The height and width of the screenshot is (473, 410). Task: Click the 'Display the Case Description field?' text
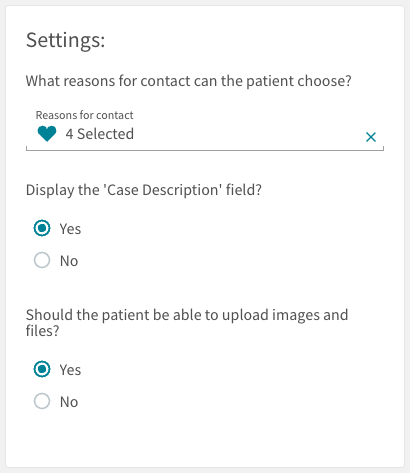point(144,190)
